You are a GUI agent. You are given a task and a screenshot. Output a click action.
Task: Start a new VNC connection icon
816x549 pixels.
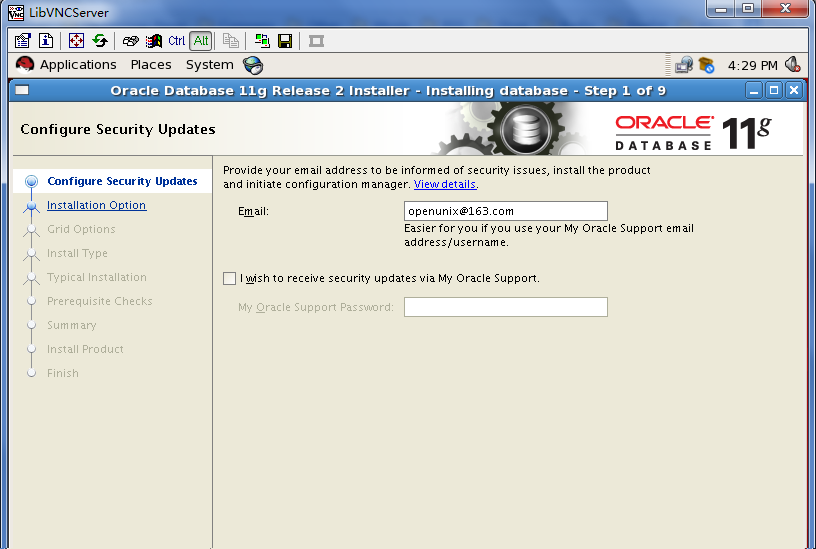(x=262, y=41)
